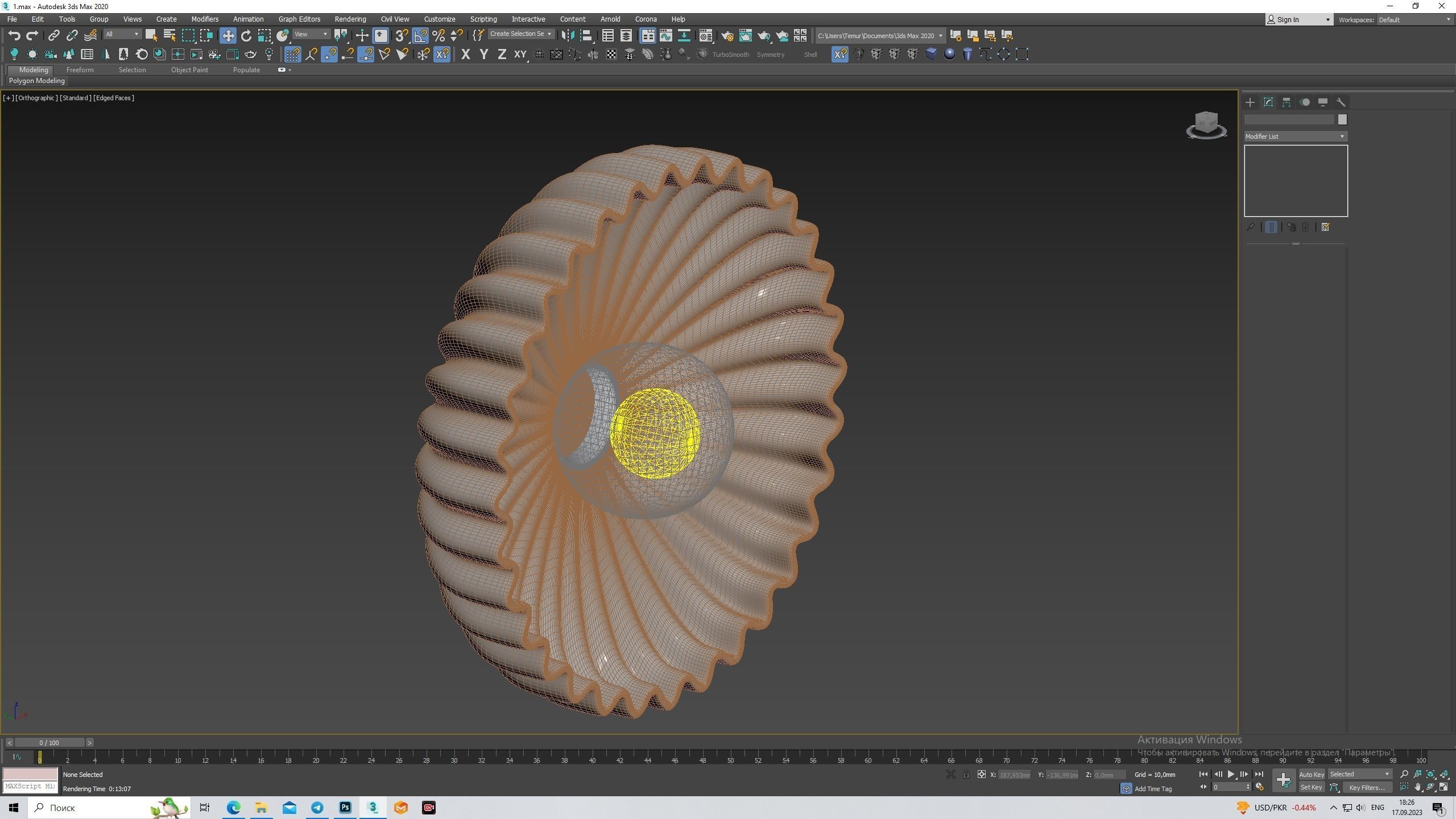Expand ribbon options arrow after Populate

[x=289, y=70]
